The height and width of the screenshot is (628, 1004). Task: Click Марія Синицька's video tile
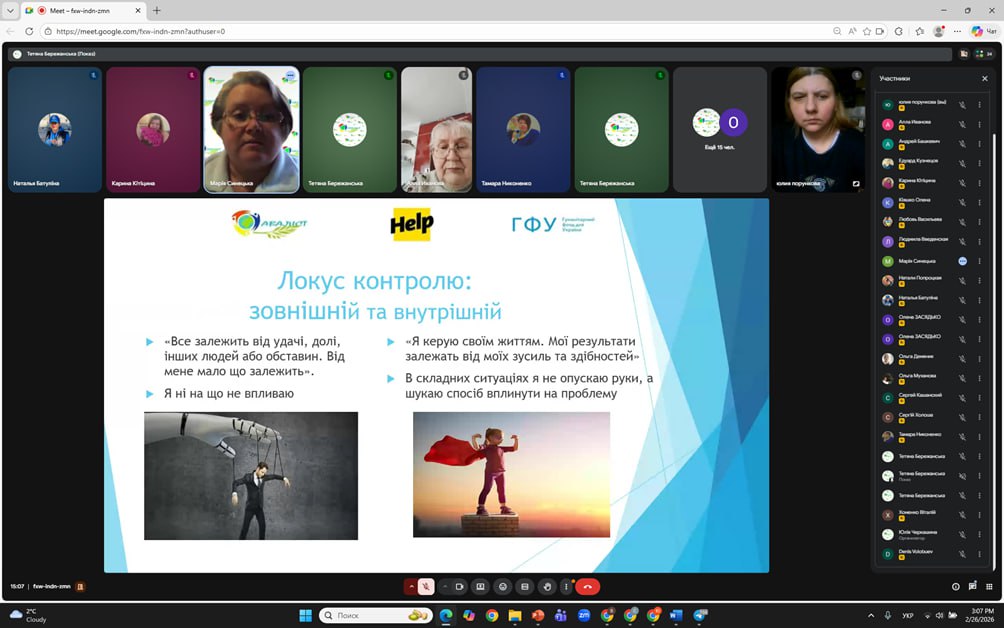pyautogui.click(x=251, y=129)
